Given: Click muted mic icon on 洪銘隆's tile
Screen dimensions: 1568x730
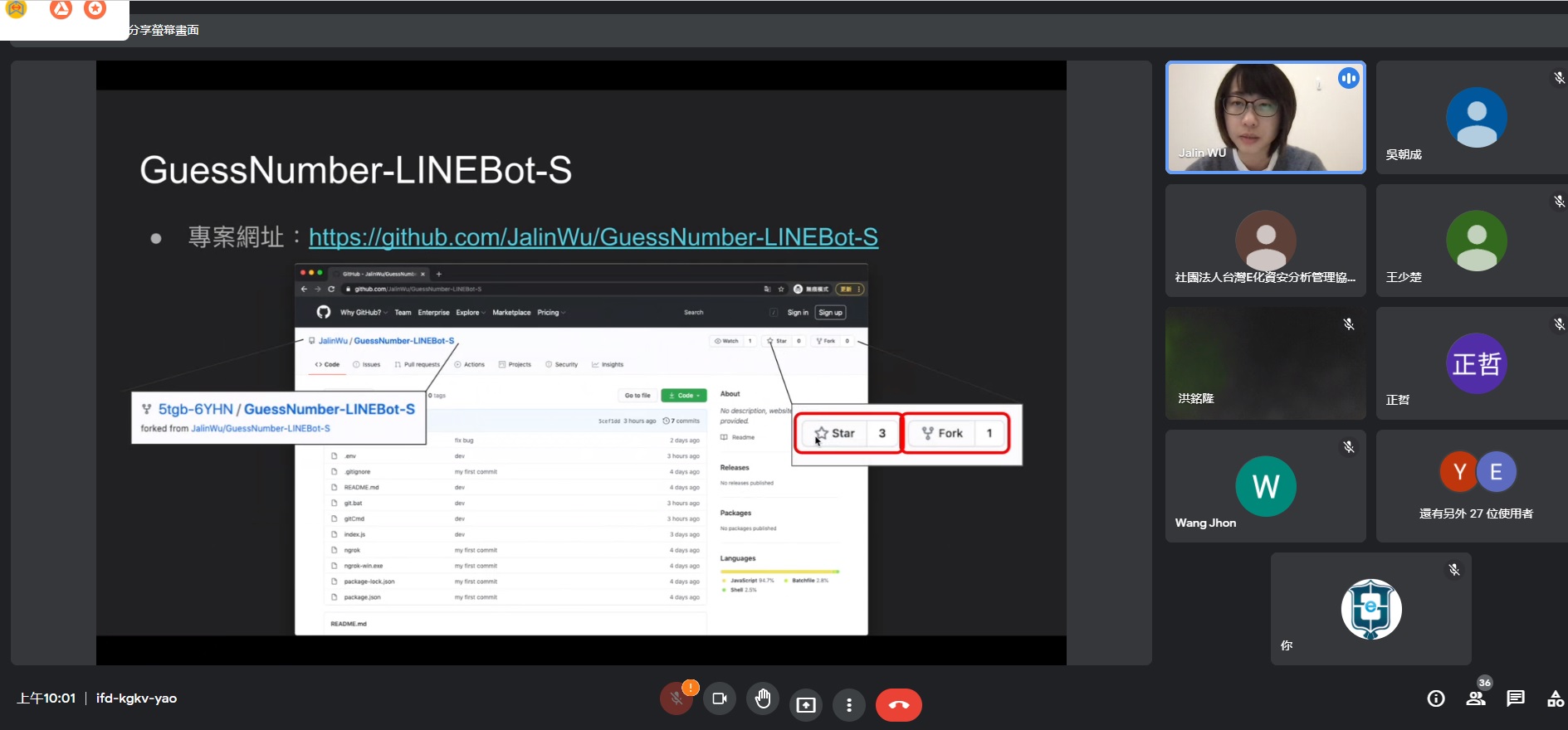Looking at the screenshot, I should 1349,324.
